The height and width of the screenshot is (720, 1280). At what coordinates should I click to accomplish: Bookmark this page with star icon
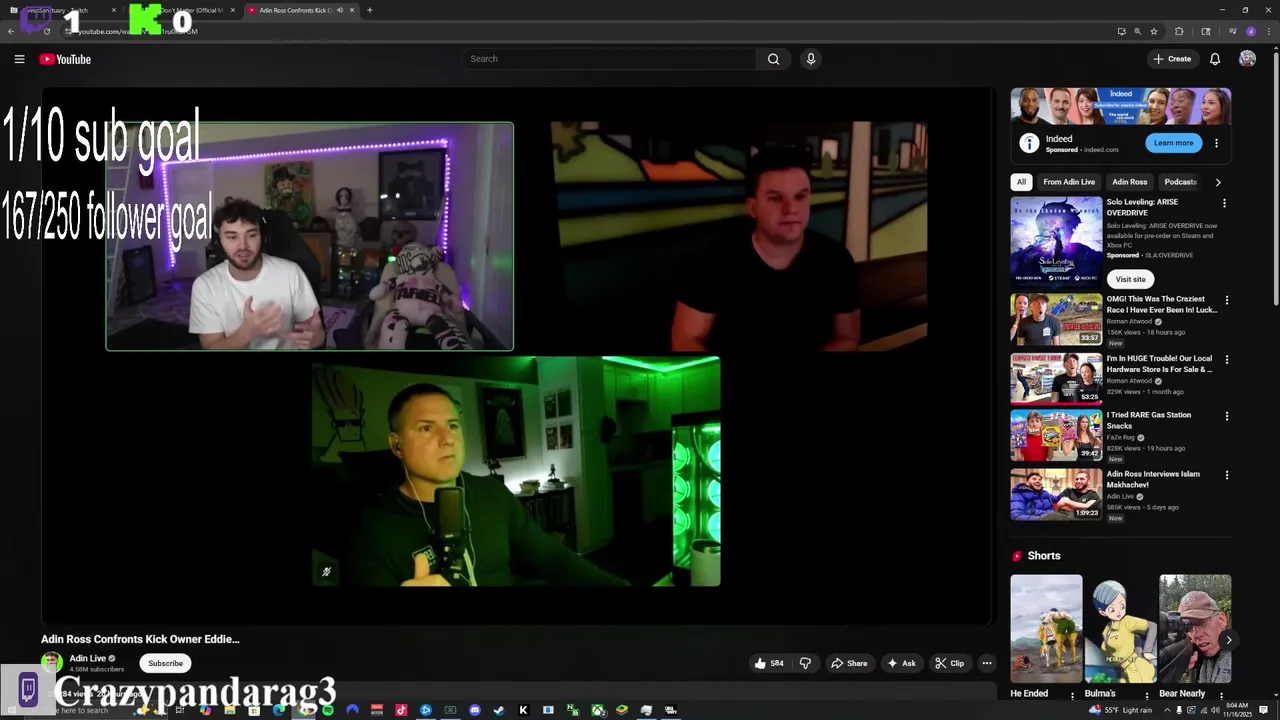[x=1154, y=31]
